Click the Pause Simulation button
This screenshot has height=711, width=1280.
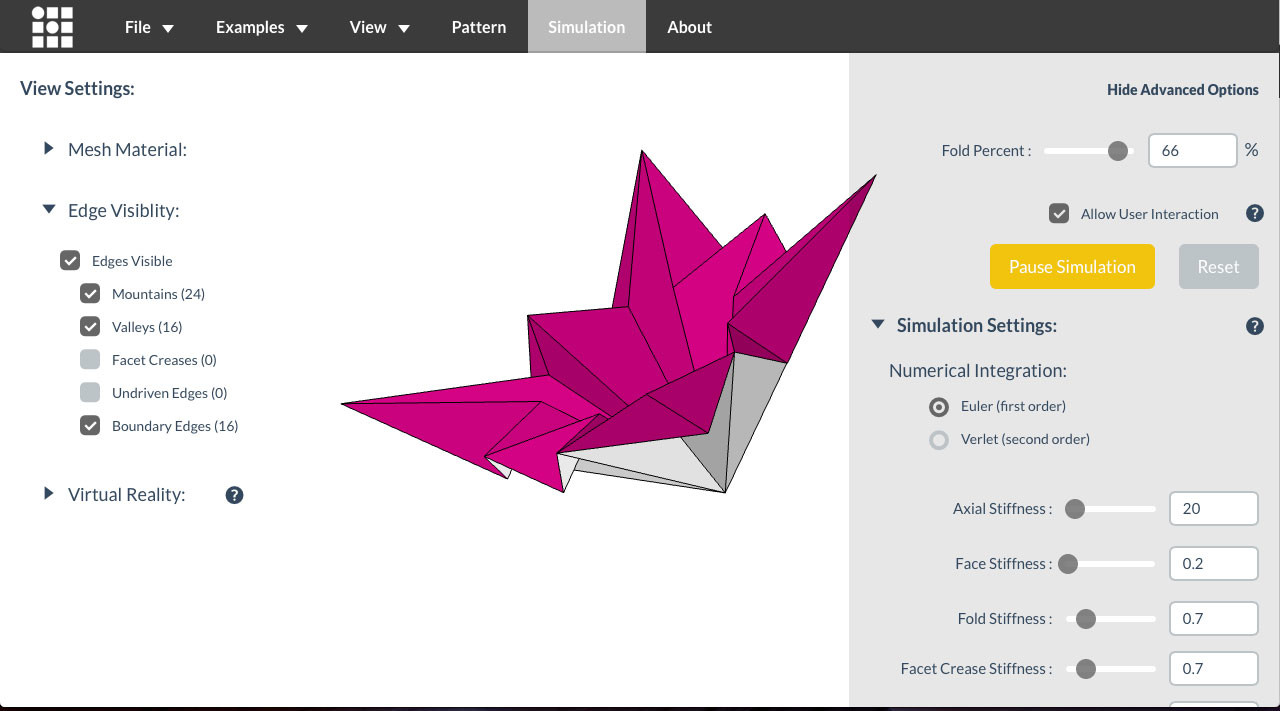1072,266
